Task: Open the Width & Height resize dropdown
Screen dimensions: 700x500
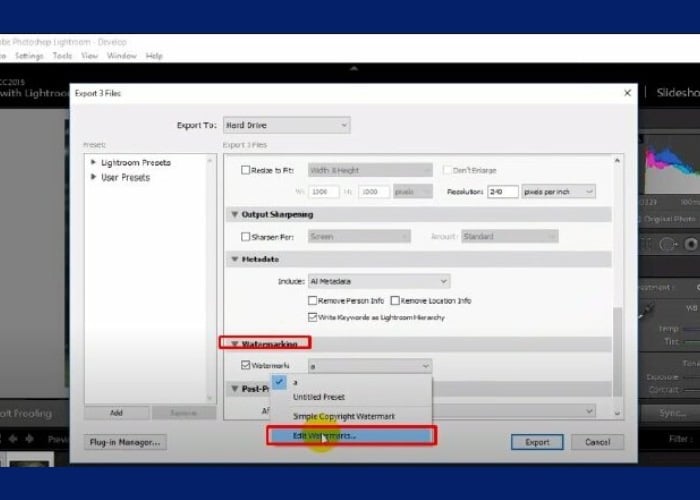Action: click(370, 170)
